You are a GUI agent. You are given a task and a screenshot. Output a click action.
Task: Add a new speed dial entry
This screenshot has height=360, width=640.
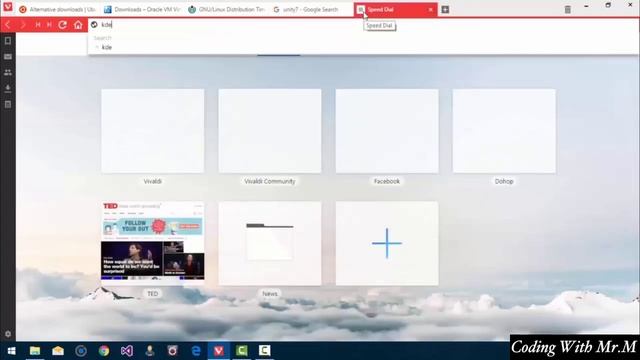click(387, 243)
